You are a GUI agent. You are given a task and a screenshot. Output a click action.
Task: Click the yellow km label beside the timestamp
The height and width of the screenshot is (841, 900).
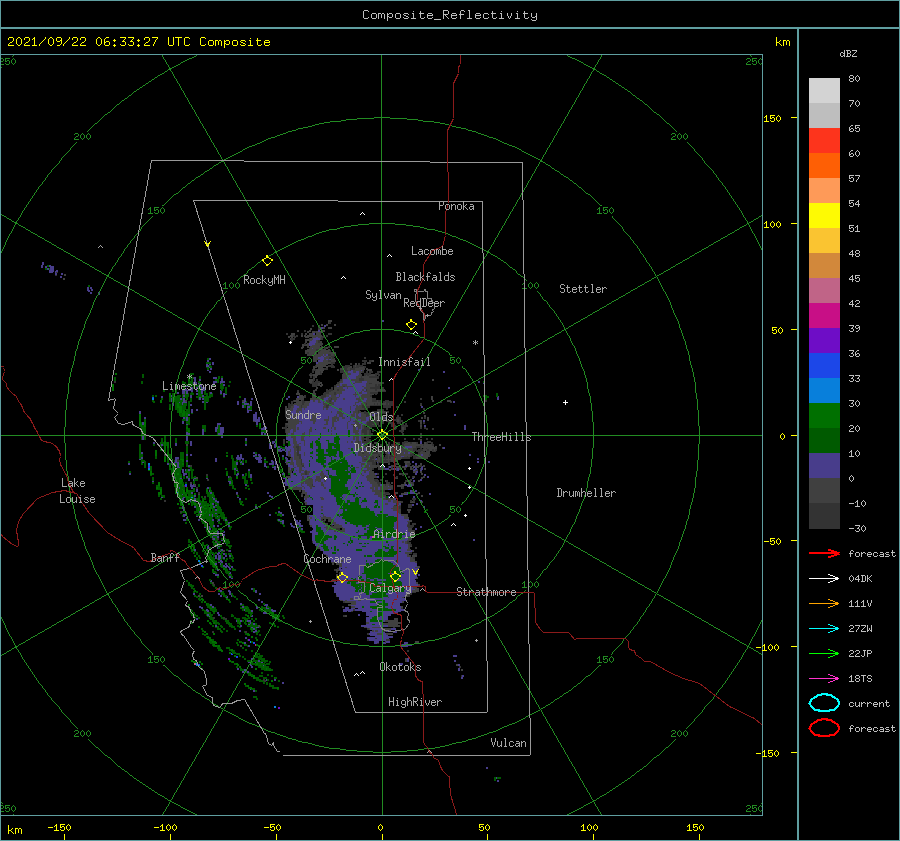(782, 42)
